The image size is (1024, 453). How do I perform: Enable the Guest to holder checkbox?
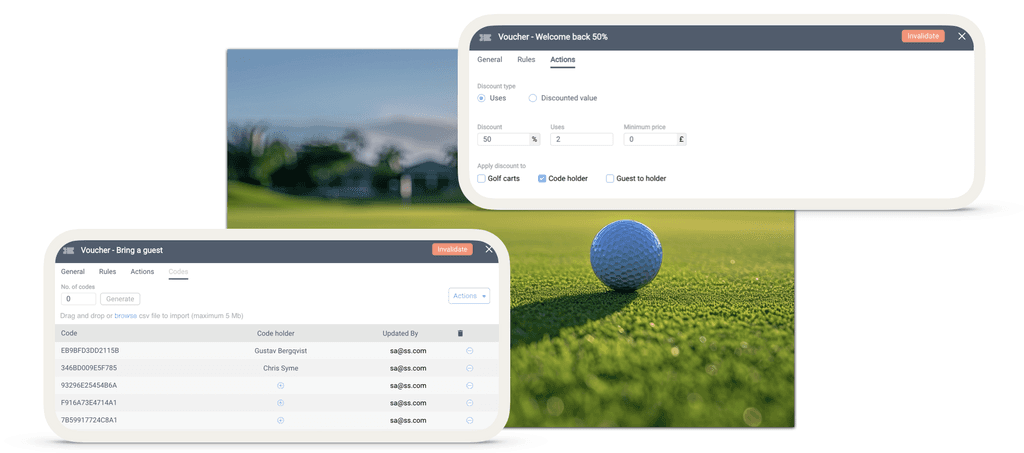(610, 178)
